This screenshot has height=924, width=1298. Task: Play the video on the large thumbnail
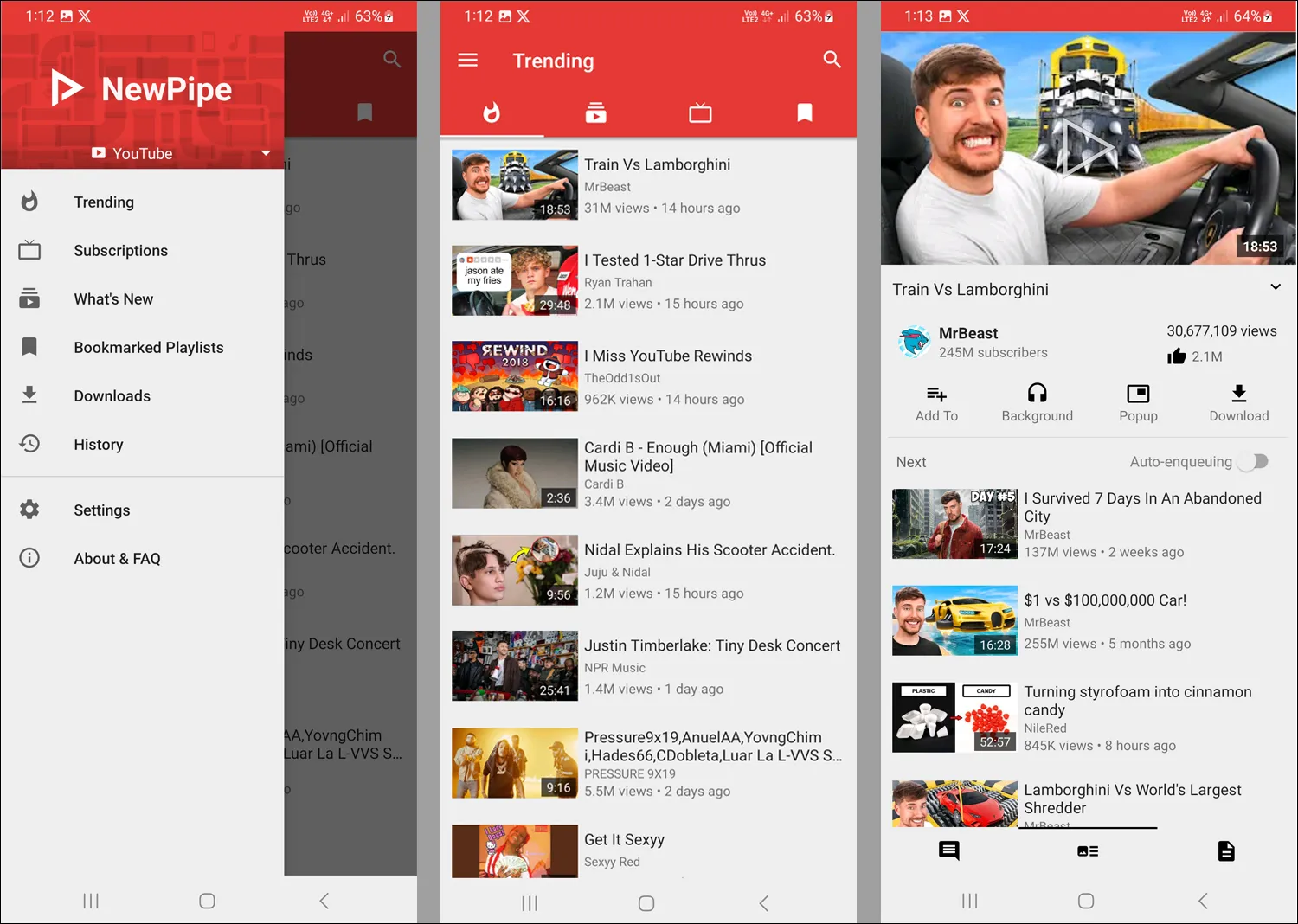click(1088, 149)
